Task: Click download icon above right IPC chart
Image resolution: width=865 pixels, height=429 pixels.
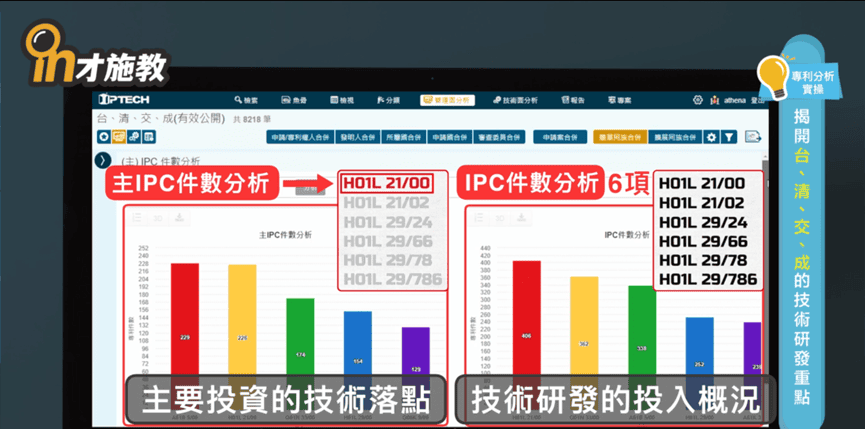Action: (522, 217)
